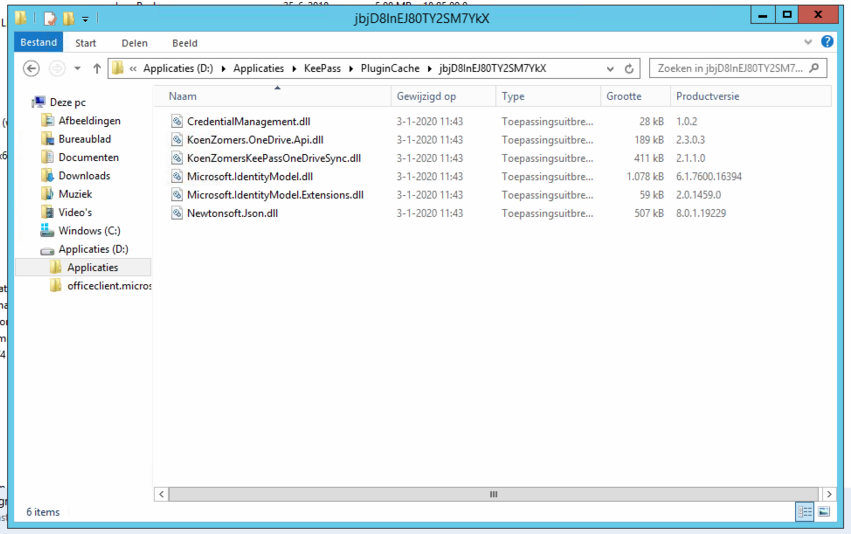Click the New folder quick access icon
The width and height of the screenshot is (851, 534).
pyautogui.click(x=68, y=18)
